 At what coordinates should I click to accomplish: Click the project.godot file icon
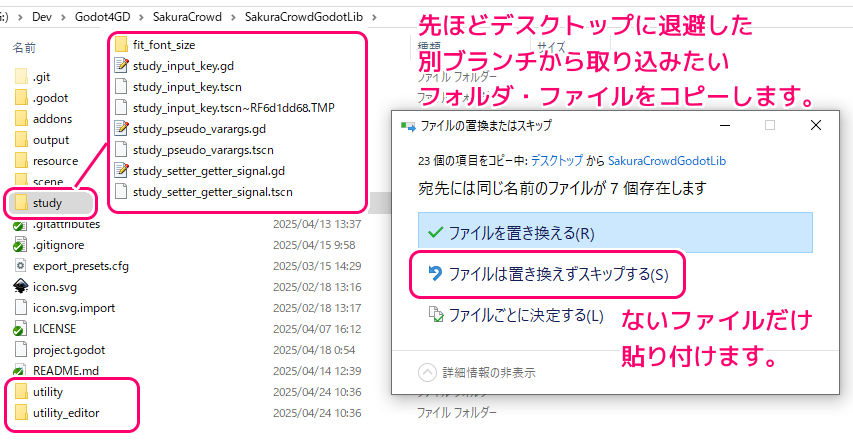pyautogui.click(x=21, y=350)
